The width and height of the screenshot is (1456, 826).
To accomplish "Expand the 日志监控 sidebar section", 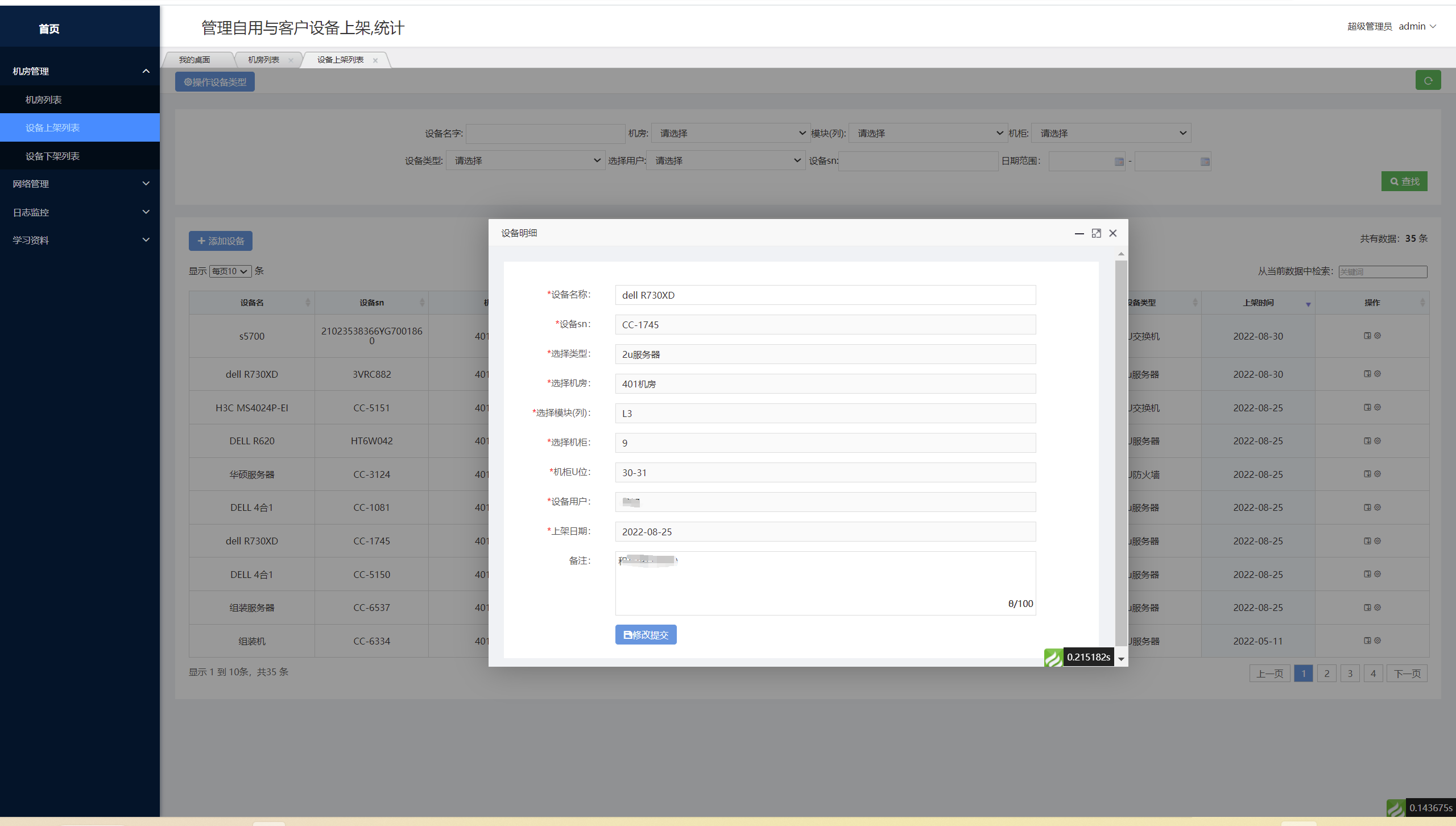I will point(80,212).
